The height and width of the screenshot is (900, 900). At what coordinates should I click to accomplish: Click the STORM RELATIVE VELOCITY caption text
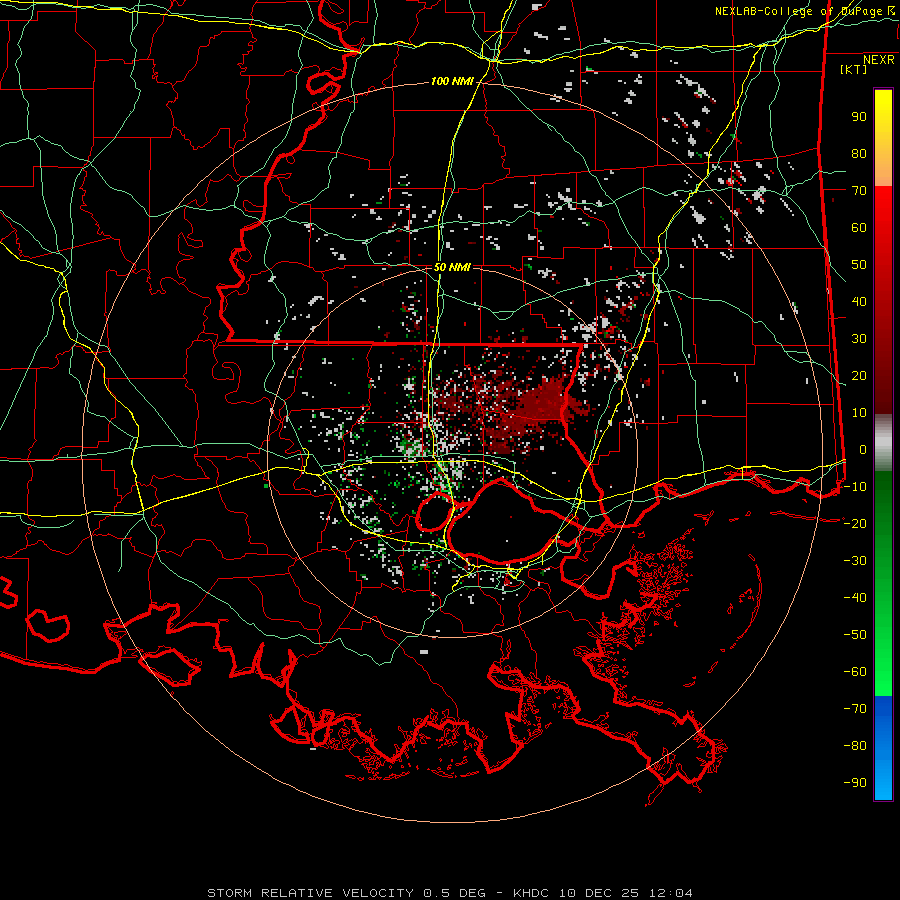[311, 893]
